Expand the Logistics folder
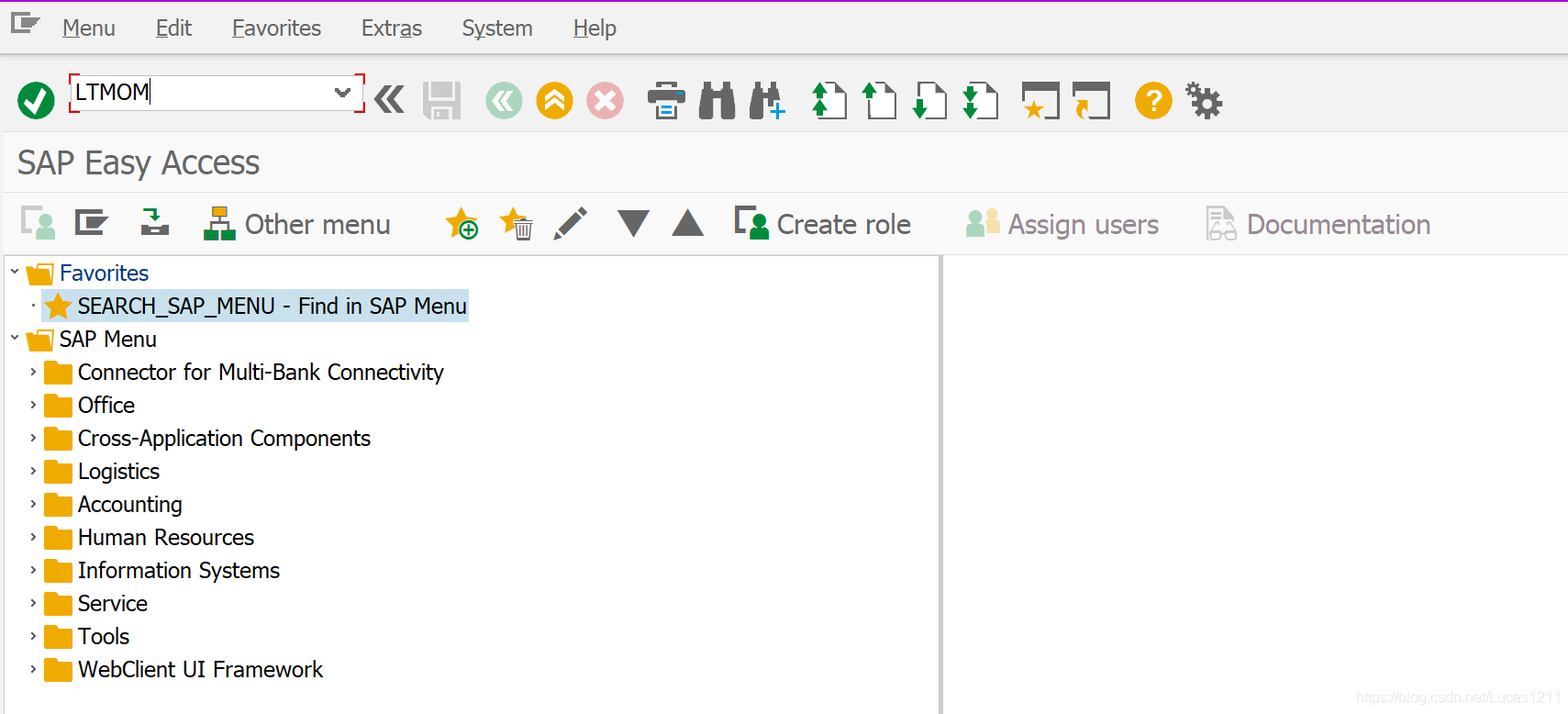 click(x=33, y=471)
